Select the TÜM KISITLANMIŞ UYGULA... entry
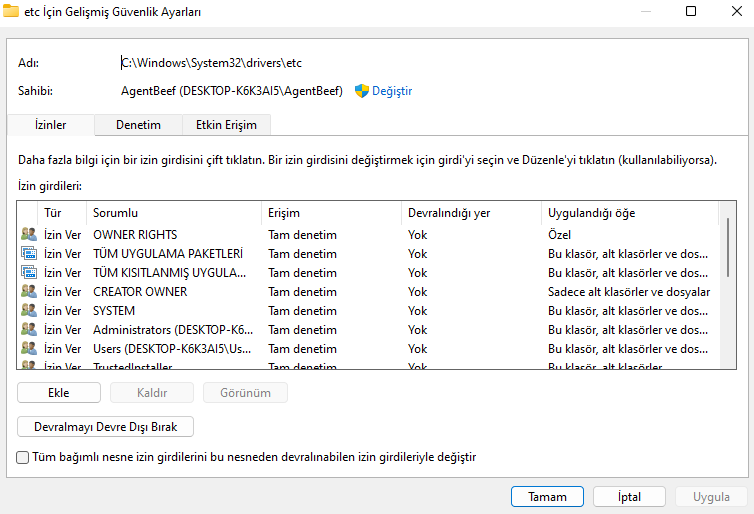Viewport: 754px width, 514px height. (x=369, y=273)
